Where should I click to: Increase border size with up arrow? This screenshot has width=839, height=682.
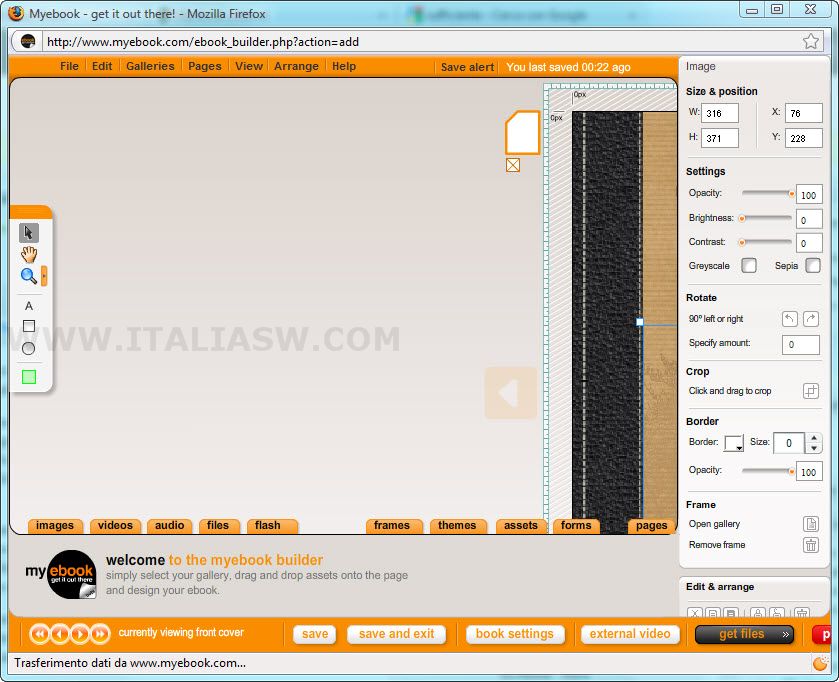(814, 438)
